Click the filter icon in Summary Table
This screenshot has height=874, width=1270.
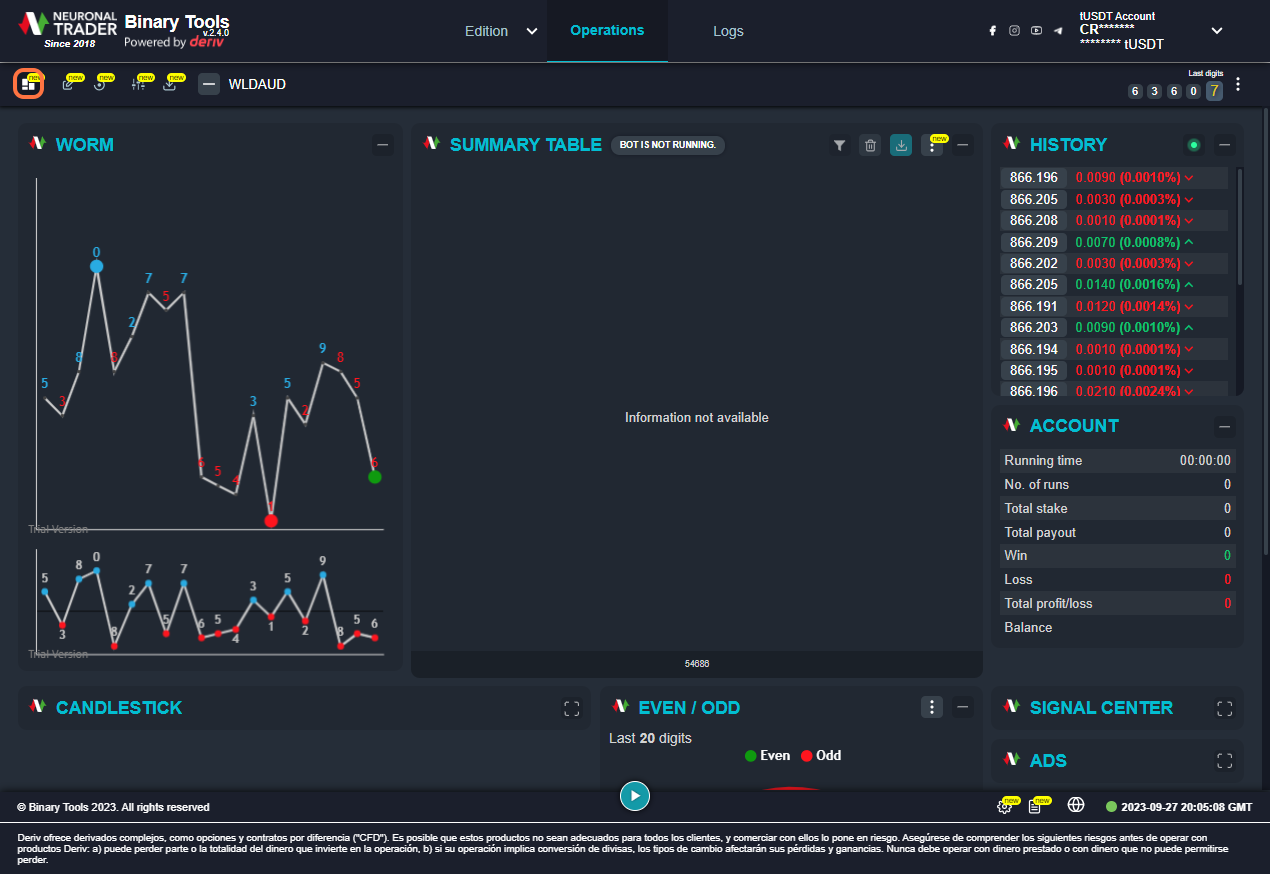tap(840, 146)
